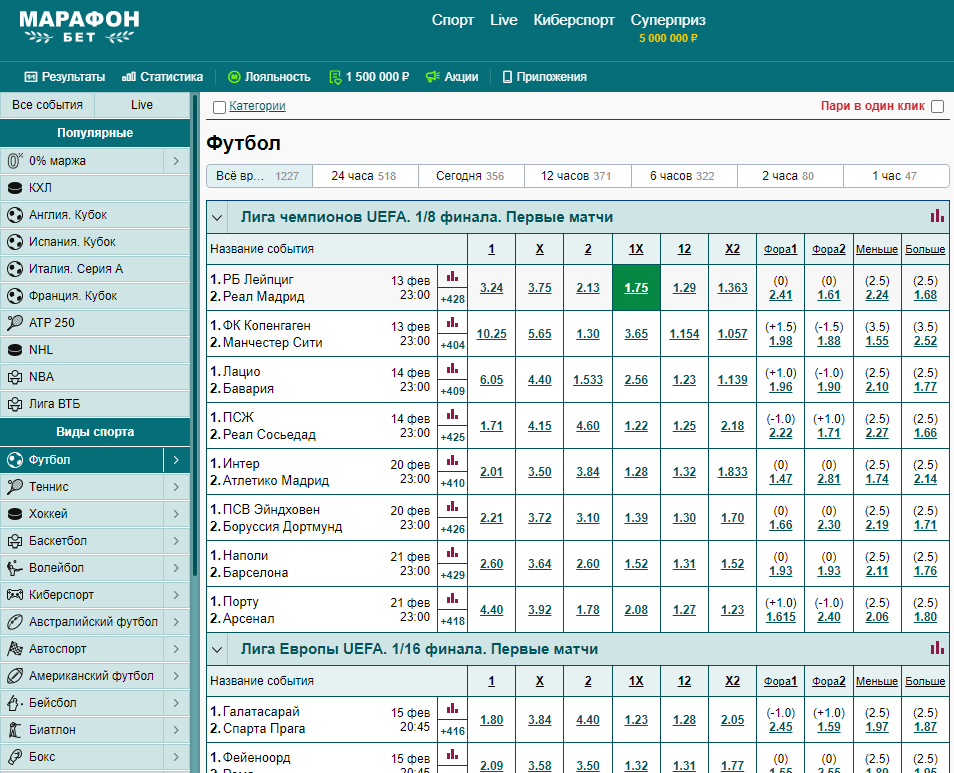Image resolution: width=954 pixels, height=773 pixels.
Task: Open Биатлон sport in sidebar
Action: tap(82, 730)
